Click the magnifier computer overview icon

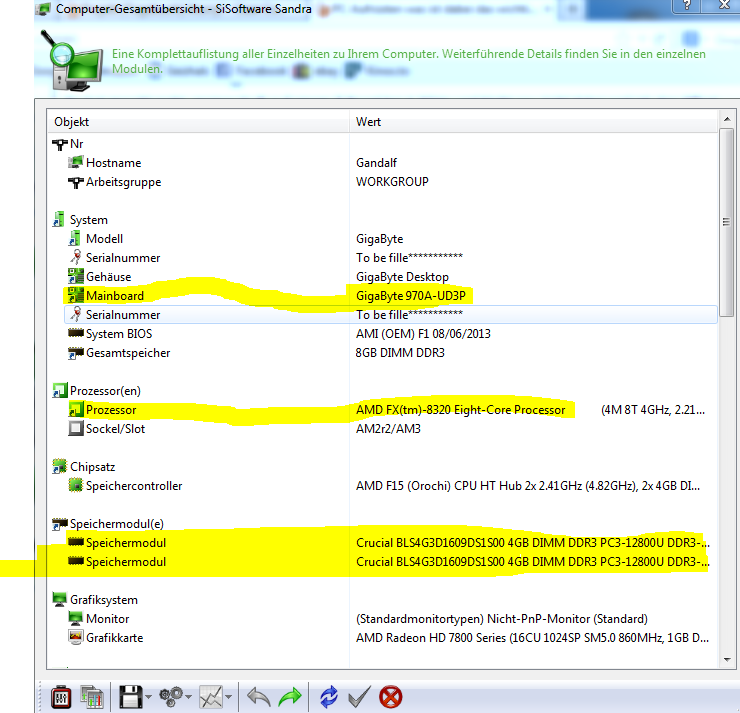[72, 61]
